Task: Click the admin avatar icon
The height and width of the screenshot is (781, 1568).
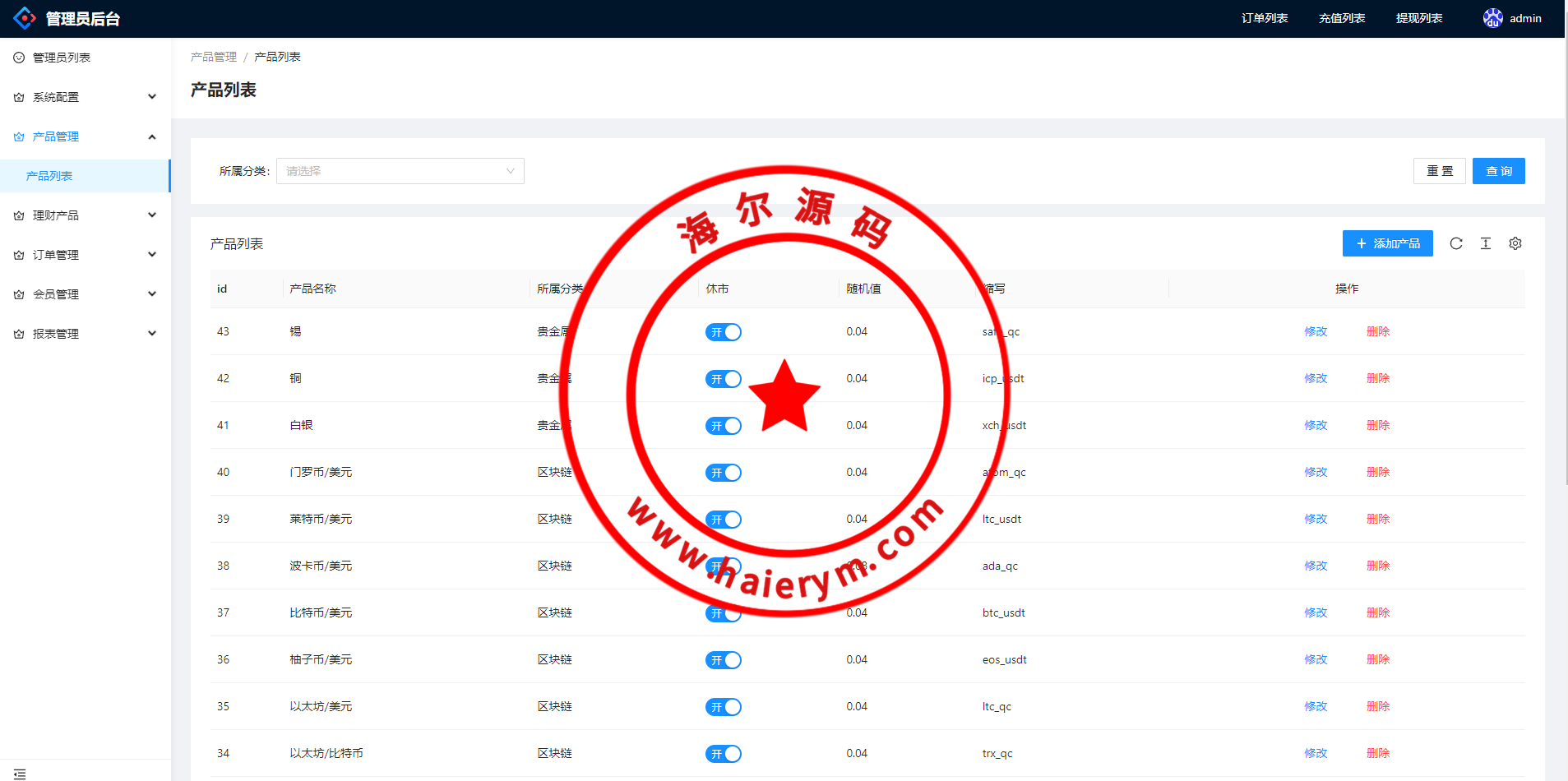Action: click(1492, 18)
